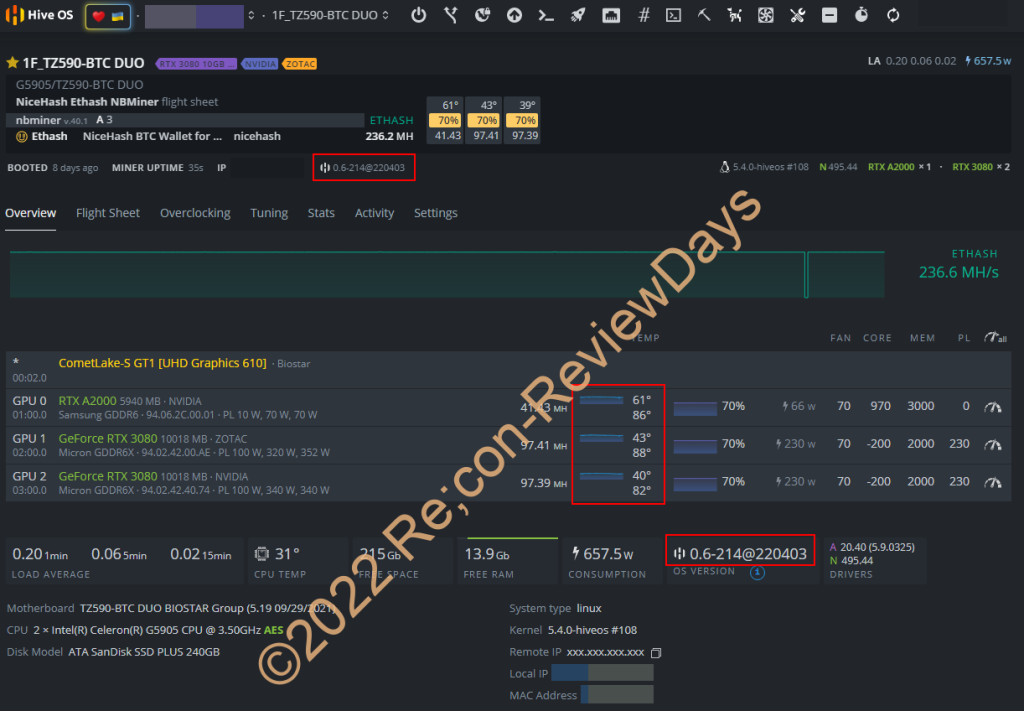1024x711 pixels.
Task: Click the fan icon in toolbar
Action: pos(766,16)
